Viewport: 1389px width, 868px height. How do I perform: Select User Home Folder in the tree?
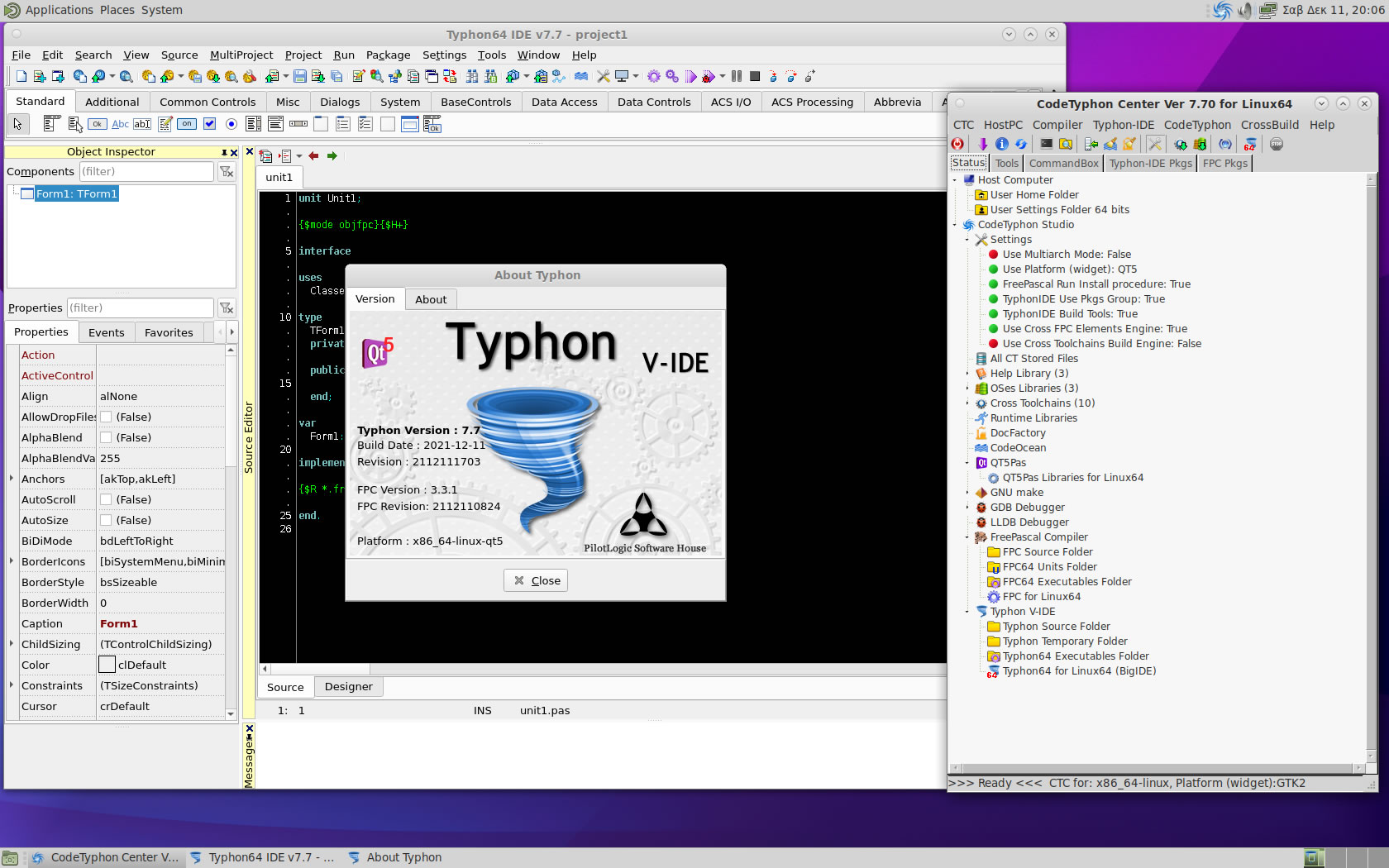[x=1034, y=195]
